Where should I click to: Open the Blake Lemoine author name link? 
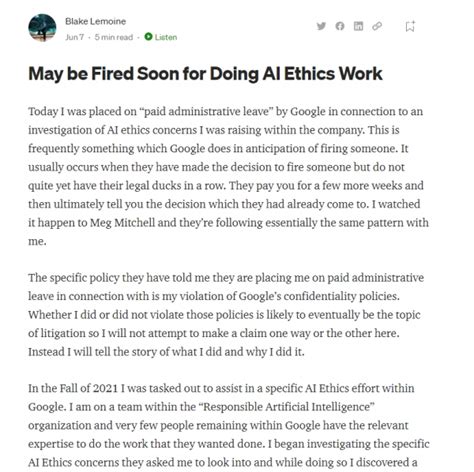(x=95, y=21)
